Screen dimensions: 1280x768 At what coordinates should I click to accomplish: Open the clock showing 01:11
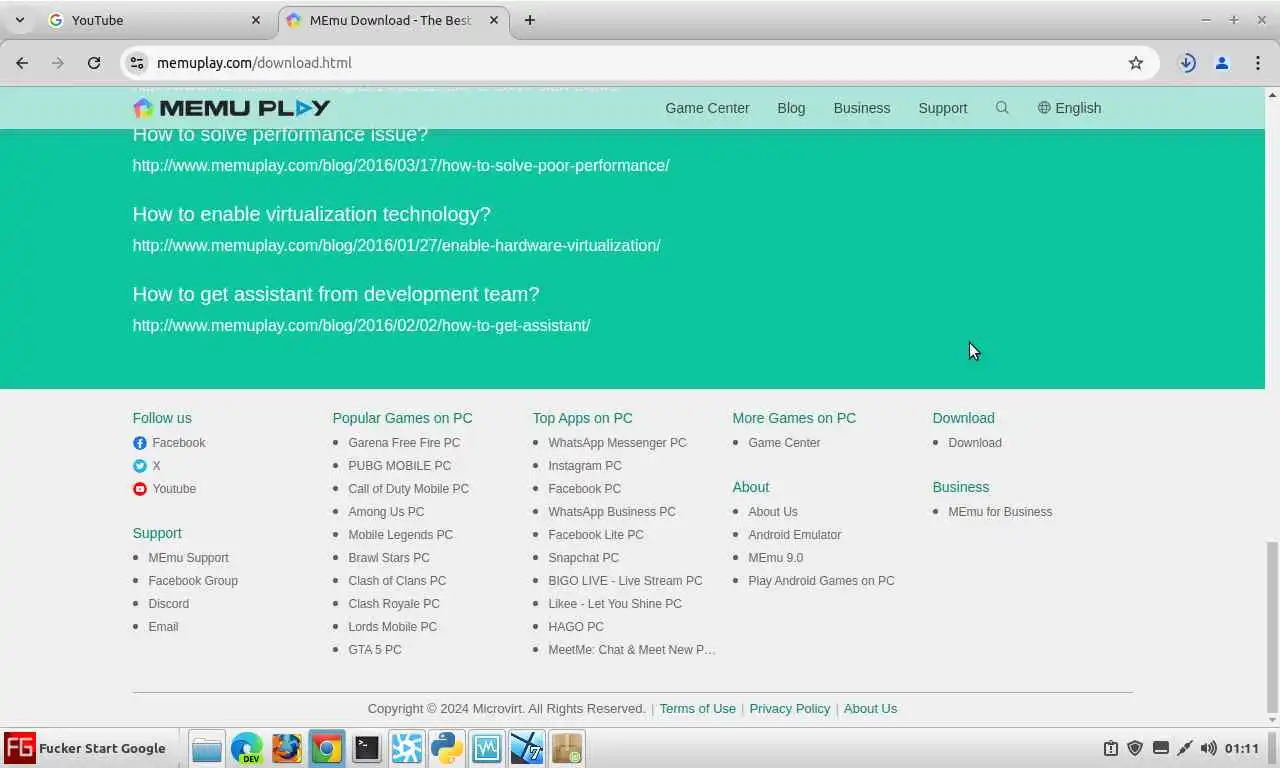1241,748
